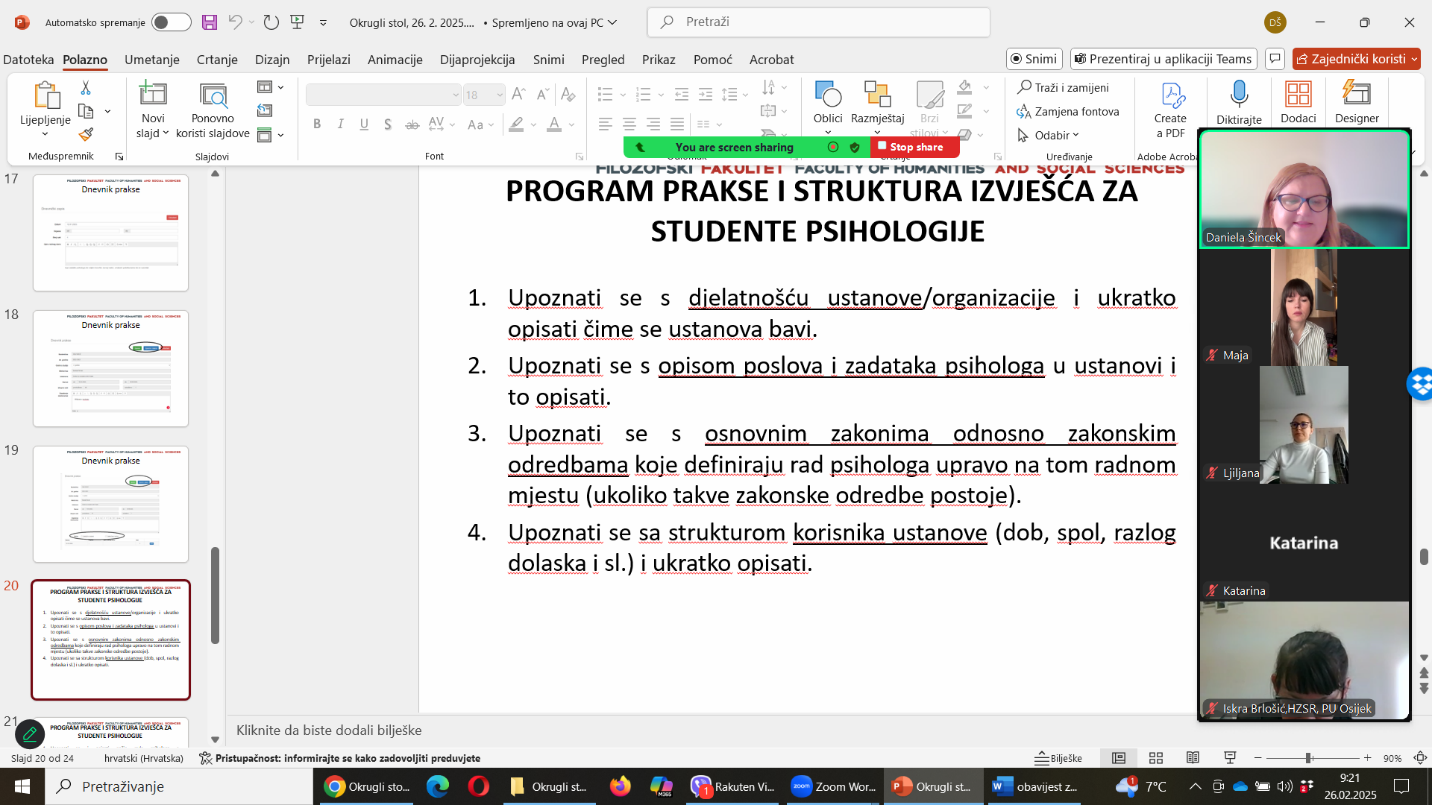The image size is (1432, 805).
Task: Toggle the Automatsko spremanje switch
Action: (x=171, y=22)
